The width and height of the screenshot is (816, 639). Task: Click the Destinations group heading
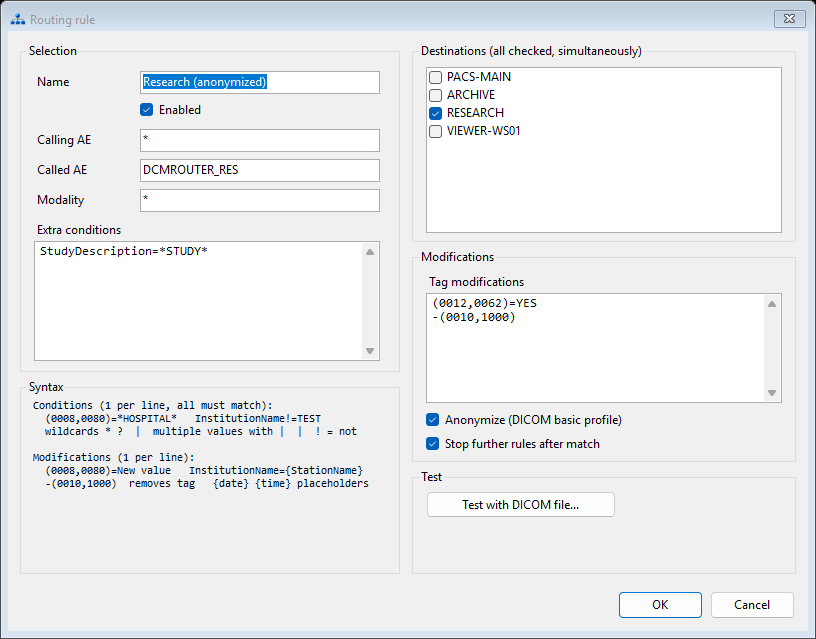click(531, 51)
